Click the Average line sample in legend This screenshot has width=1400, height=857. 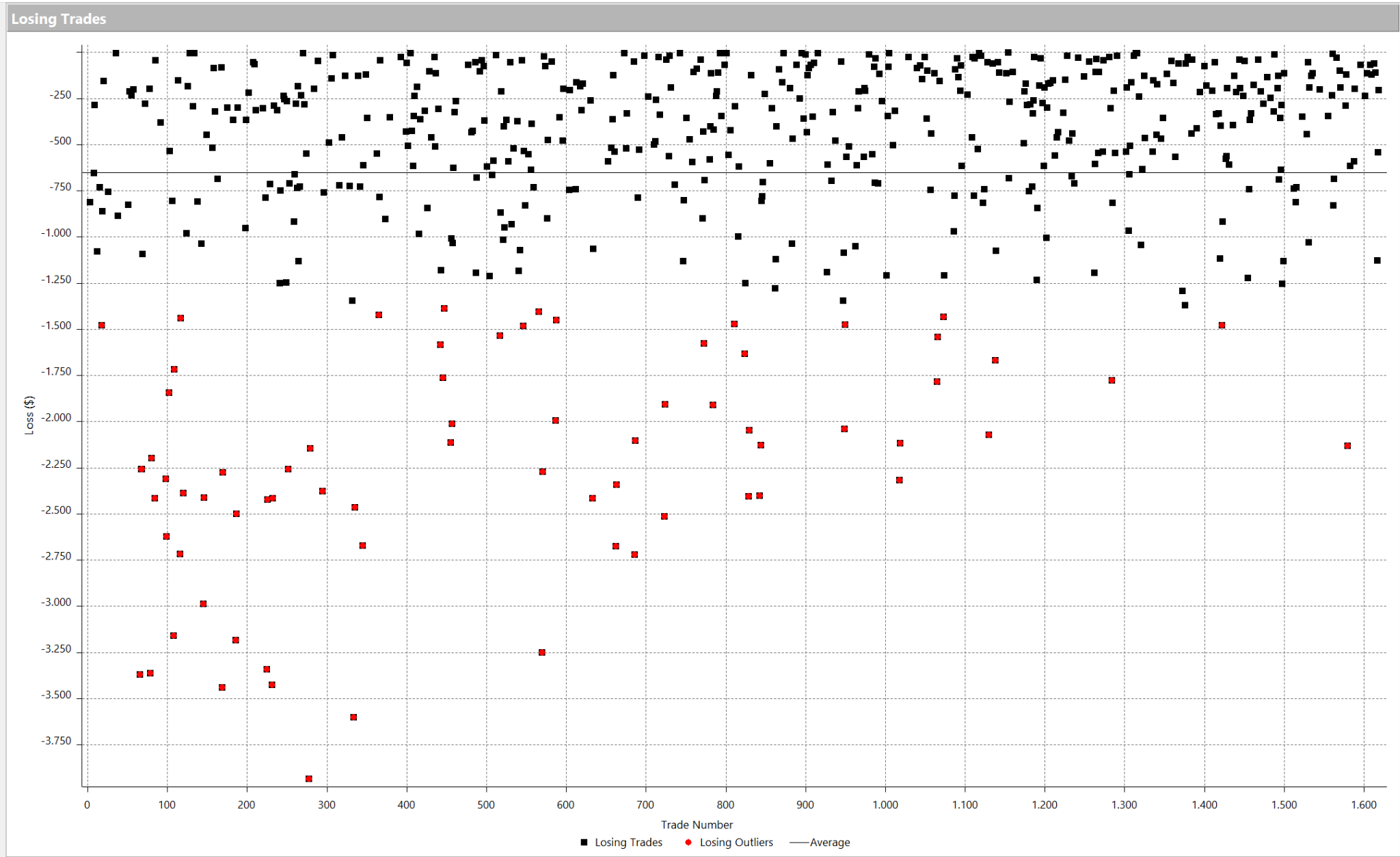coord(799,843)
